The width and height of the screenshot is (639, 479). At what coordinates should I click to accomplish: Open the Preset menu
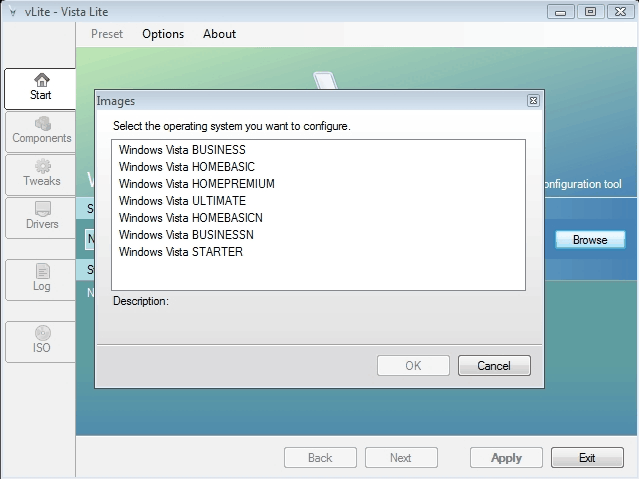pyautogui.click(x=107, y=34)
